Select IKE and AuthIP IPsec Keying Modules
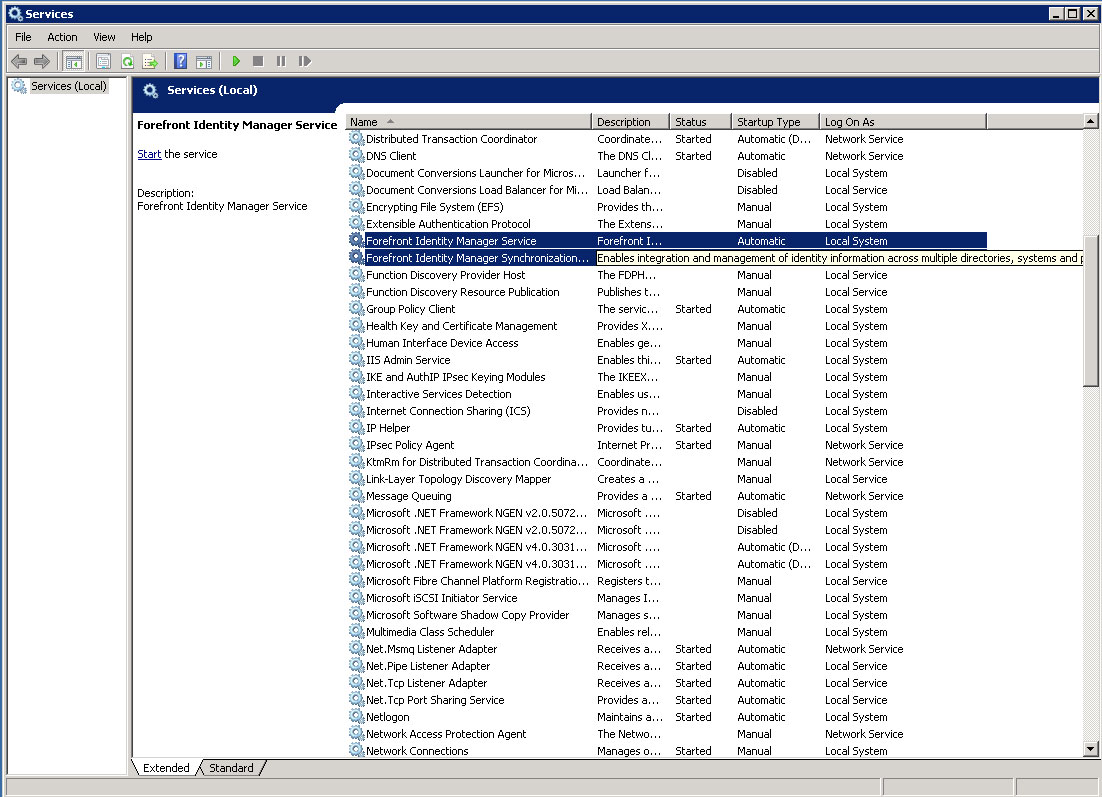The image size is (1102, 797). [668, 377]
